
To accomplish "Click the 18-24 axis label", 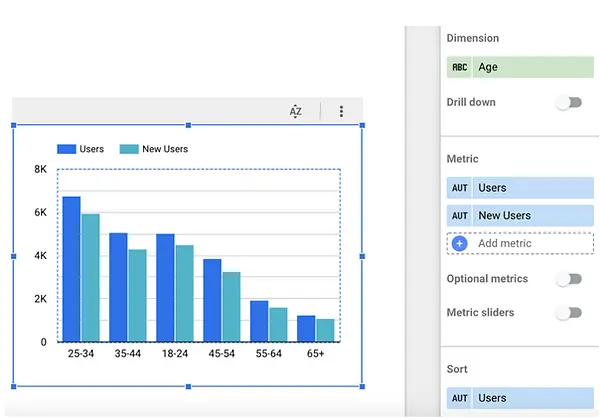I will pos(175,354).
